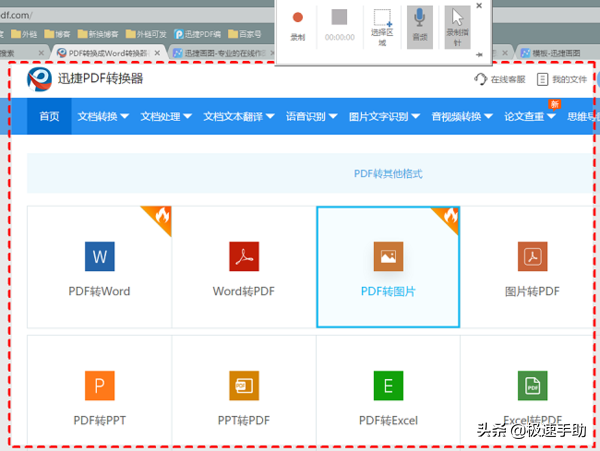
Task: Click the PDF转Excel label text
Action: (x=388, y=420)
